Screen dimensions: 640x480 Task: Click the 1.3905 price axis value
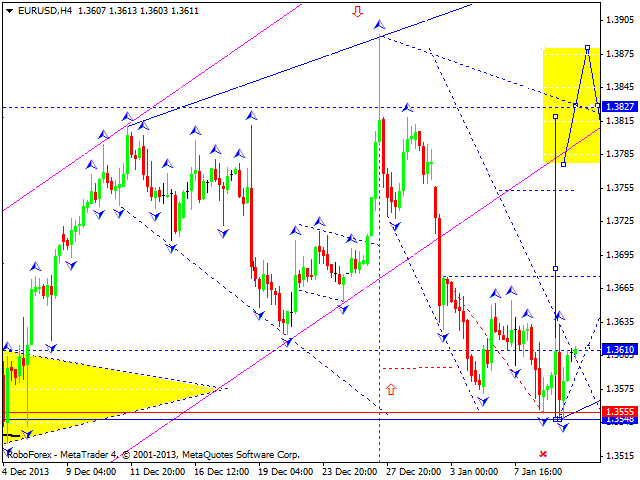point(620,20)
